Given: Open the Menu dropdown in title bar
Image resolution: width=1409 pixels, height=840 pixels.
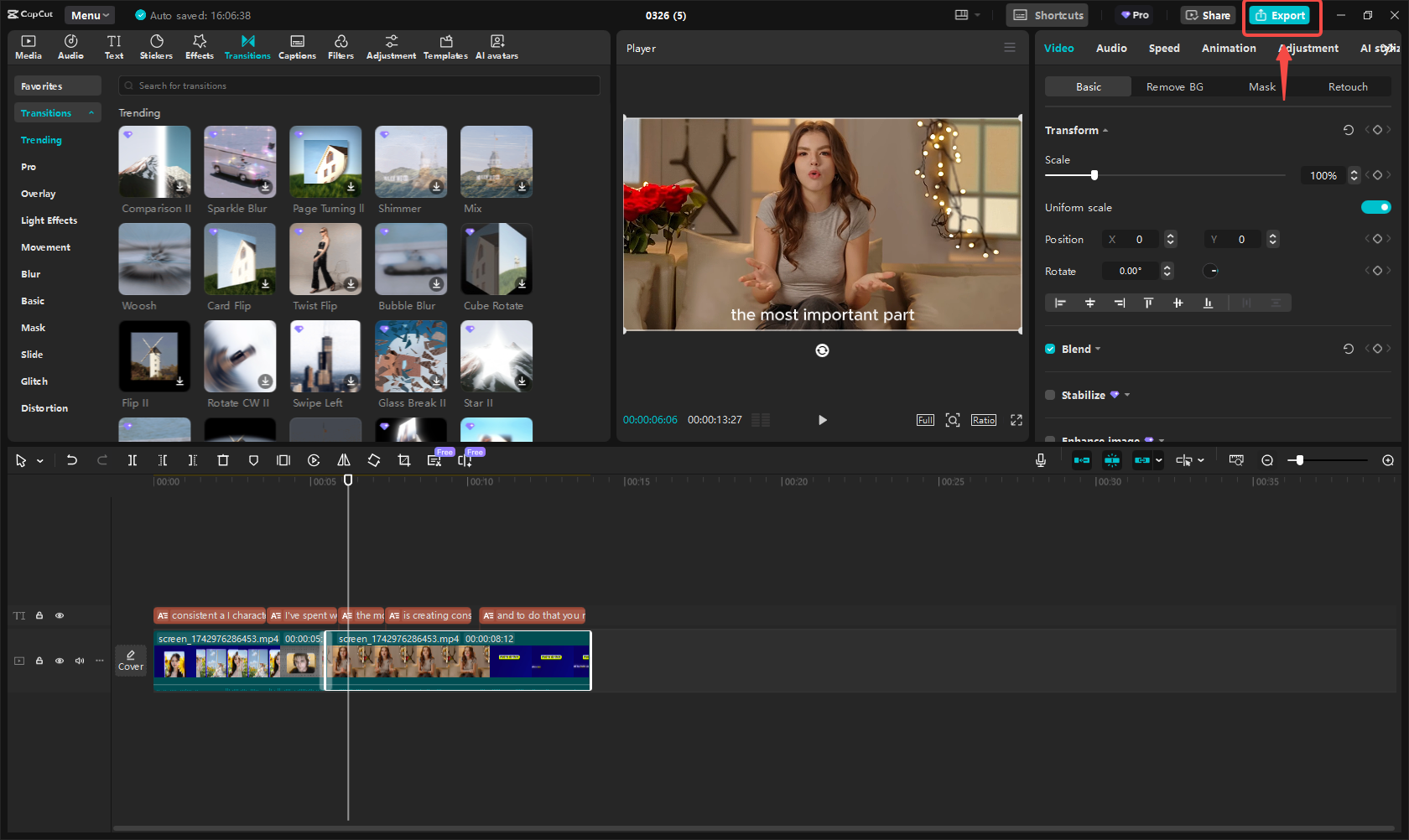Looking at the screenshot, I should (x=90, y=15).
